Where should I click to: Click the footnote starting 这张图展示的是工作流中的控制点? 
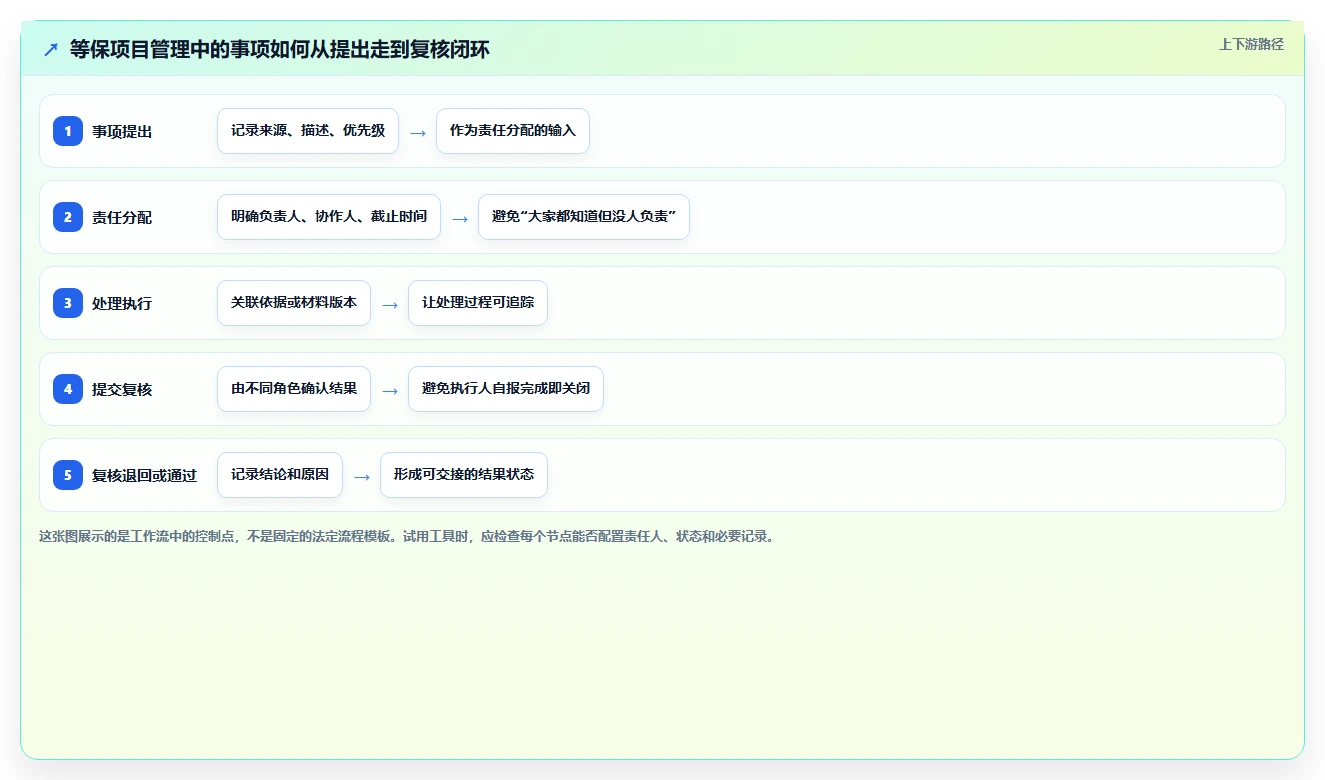pos(408,536)
